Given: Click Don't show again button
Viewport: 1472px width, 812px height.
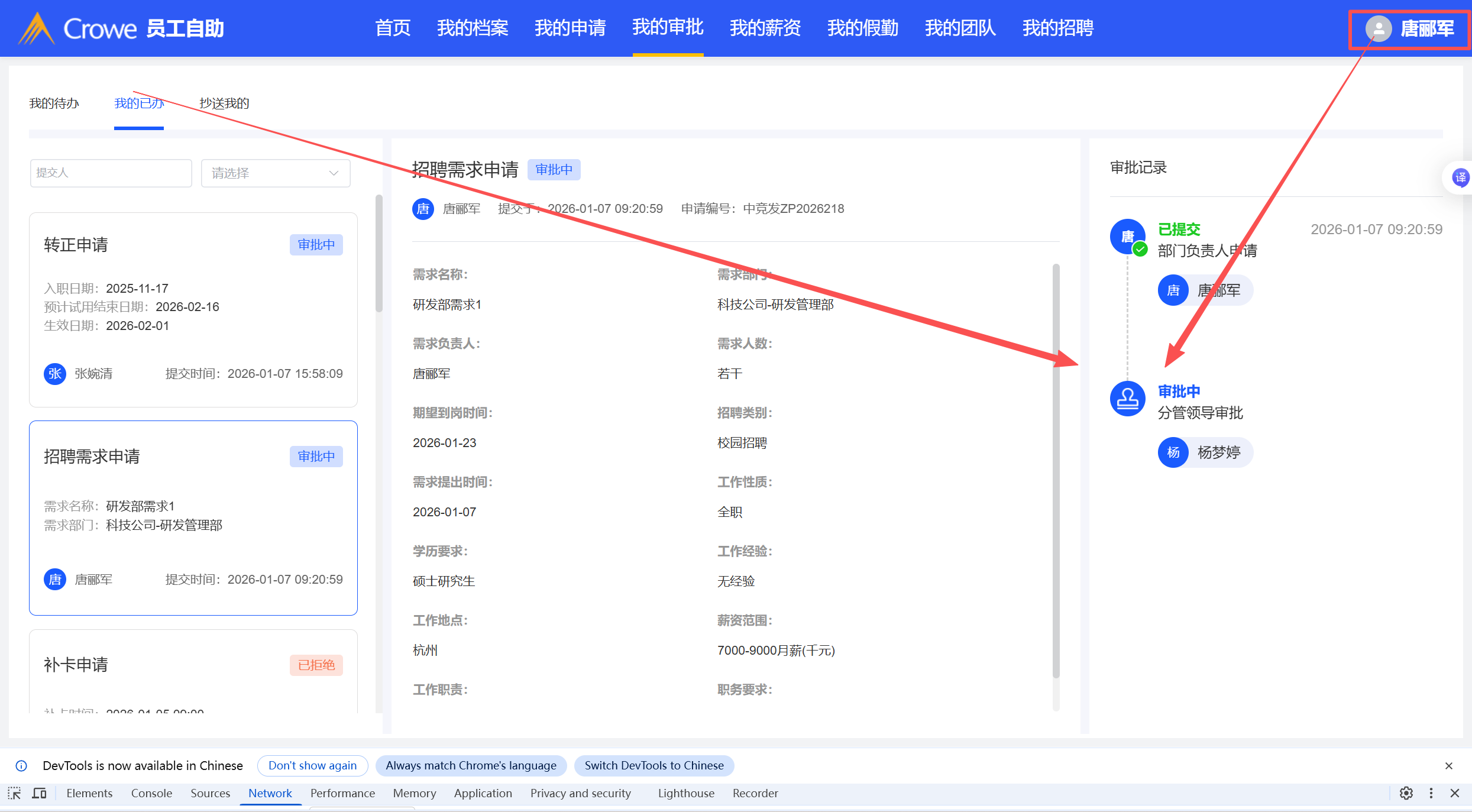Looking at the screenshot, I should tap(312, 765).
